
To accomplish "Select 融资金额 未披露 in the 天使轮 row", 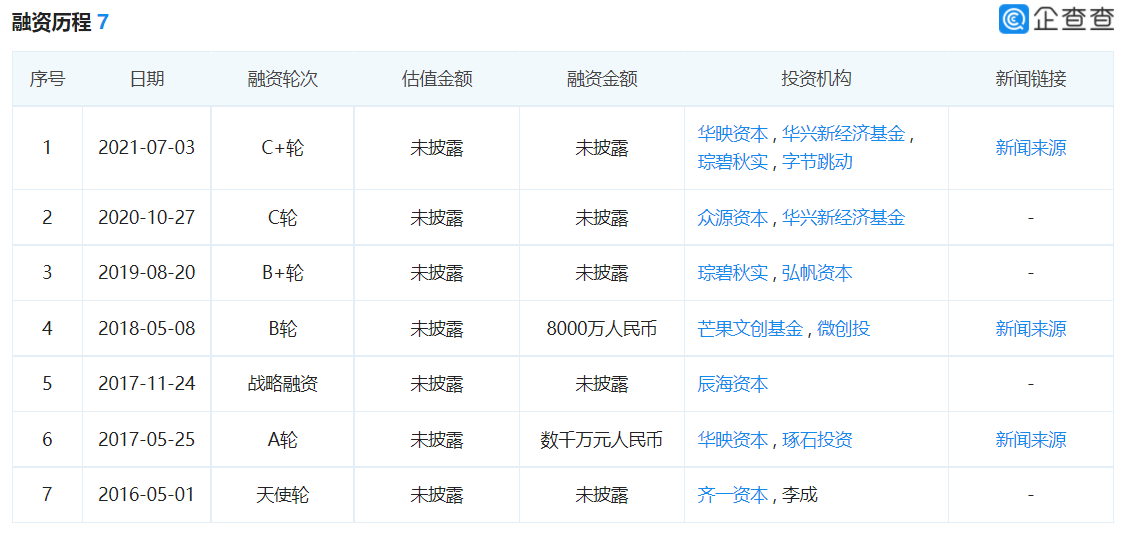I will (602, 494).
